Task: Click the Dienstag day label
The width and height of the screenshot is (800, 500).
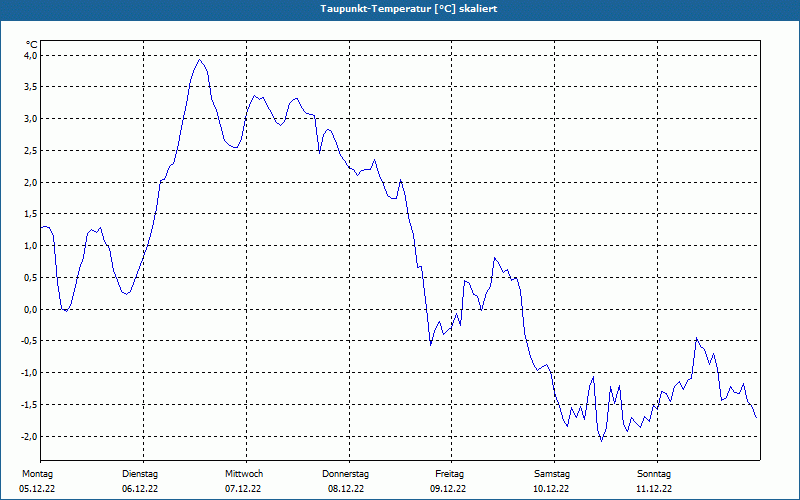Action: pos(140,474)
